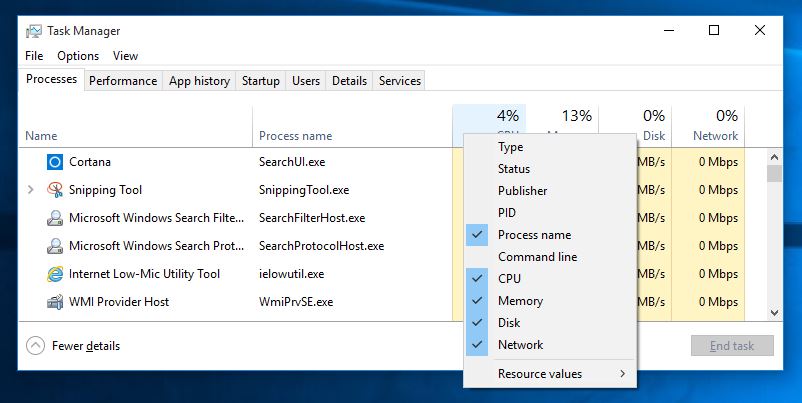This screenshot has height=403, width=802.
Task: Sort by the 4% CPU column header
Action: click(489, 119)
